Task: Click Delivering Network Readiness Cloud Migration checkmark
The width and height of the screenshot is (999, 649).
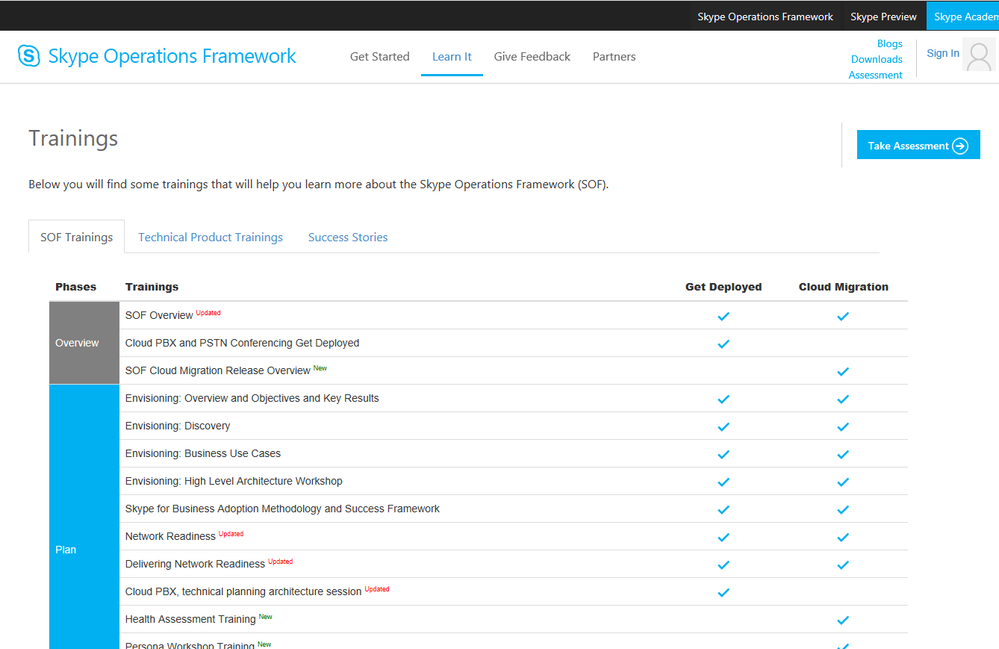Action: click(843, 565)
